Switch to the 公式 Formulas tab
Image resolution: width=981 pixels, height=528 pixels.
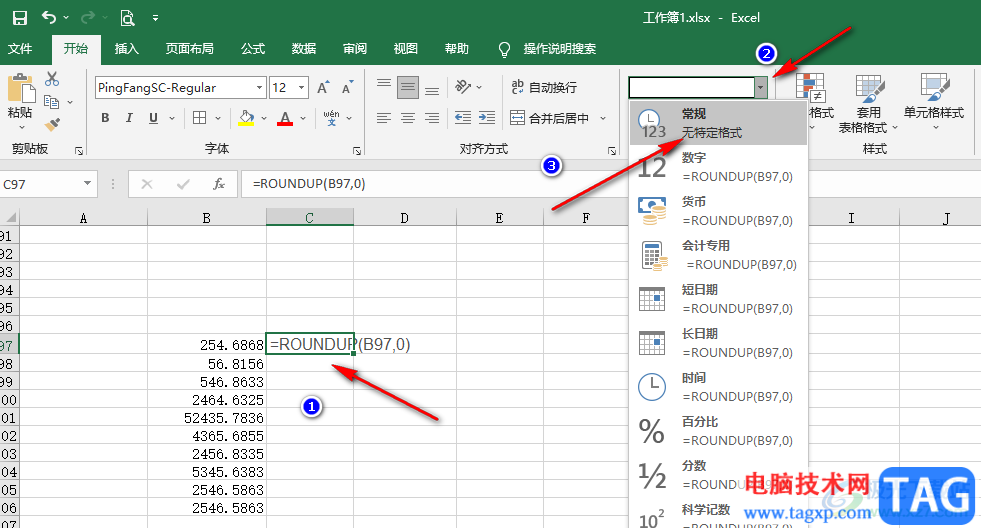point(253,49)
